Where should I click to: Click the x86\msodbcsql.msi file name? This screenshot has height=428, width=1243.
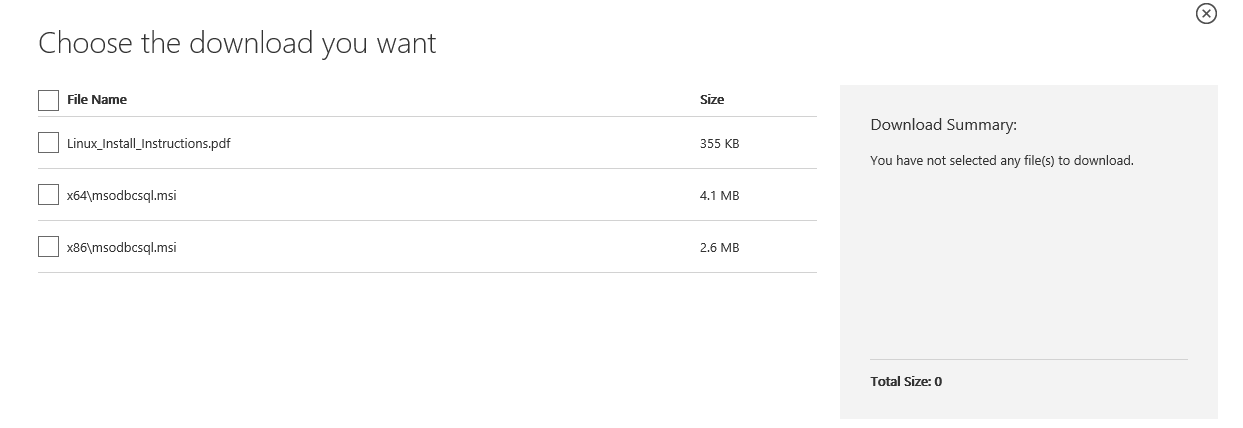121,248
